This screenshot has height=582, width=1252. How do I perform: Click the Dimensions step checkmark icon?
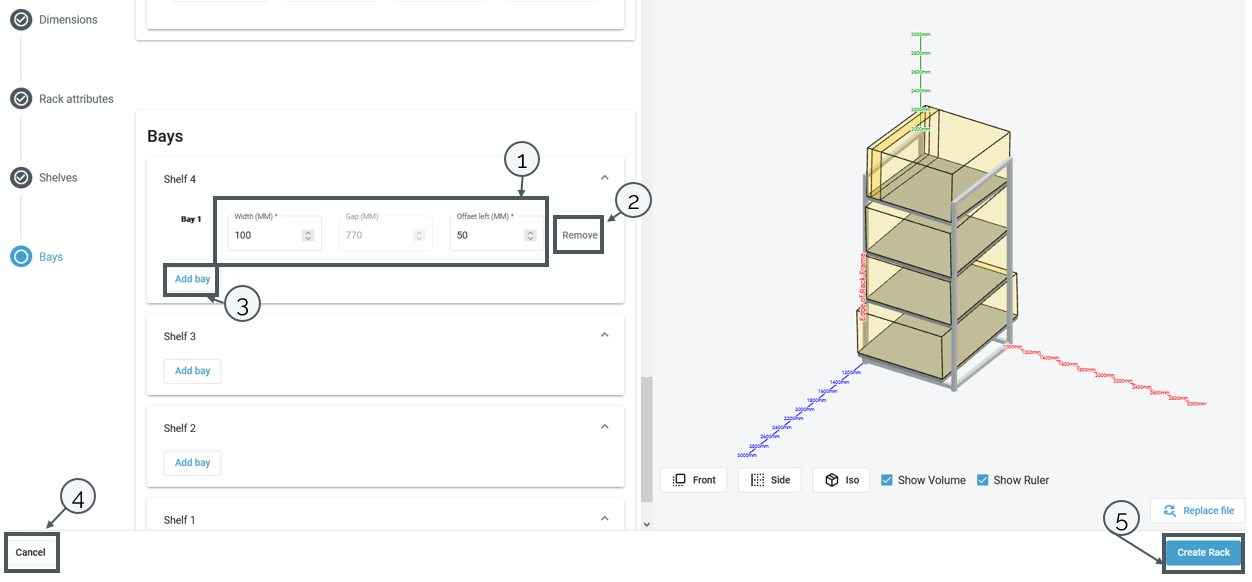[x=21, y=19]
